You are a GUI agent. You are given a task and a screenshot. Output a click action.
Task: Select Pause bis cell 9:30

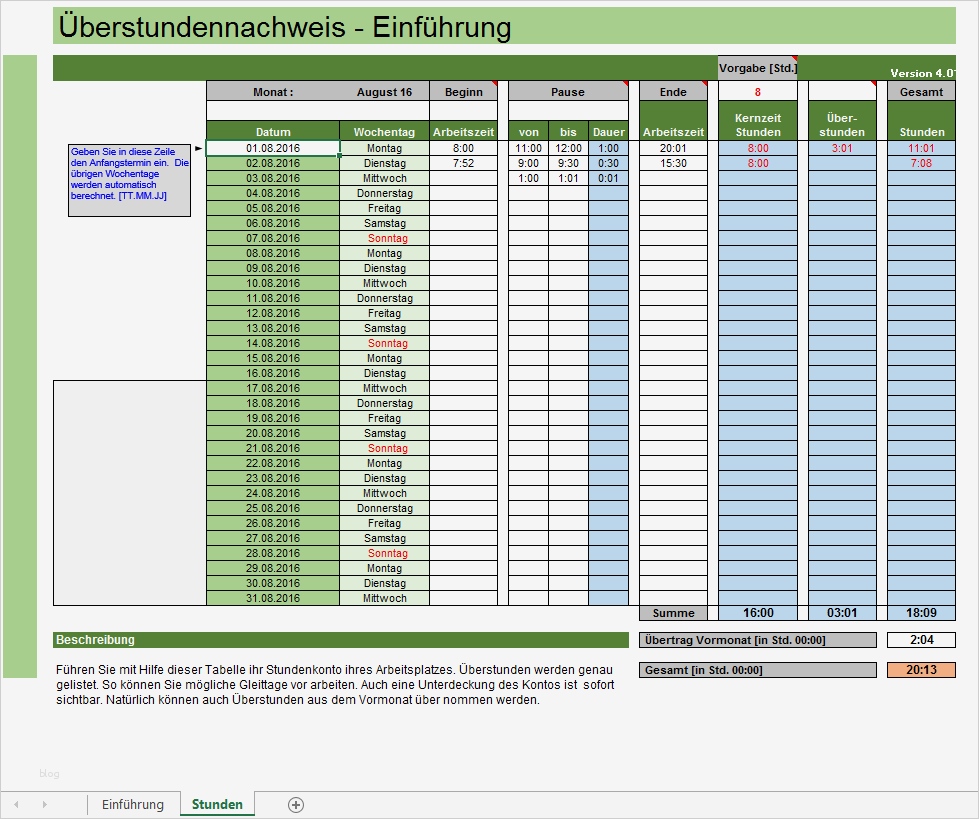click(568, 164)
